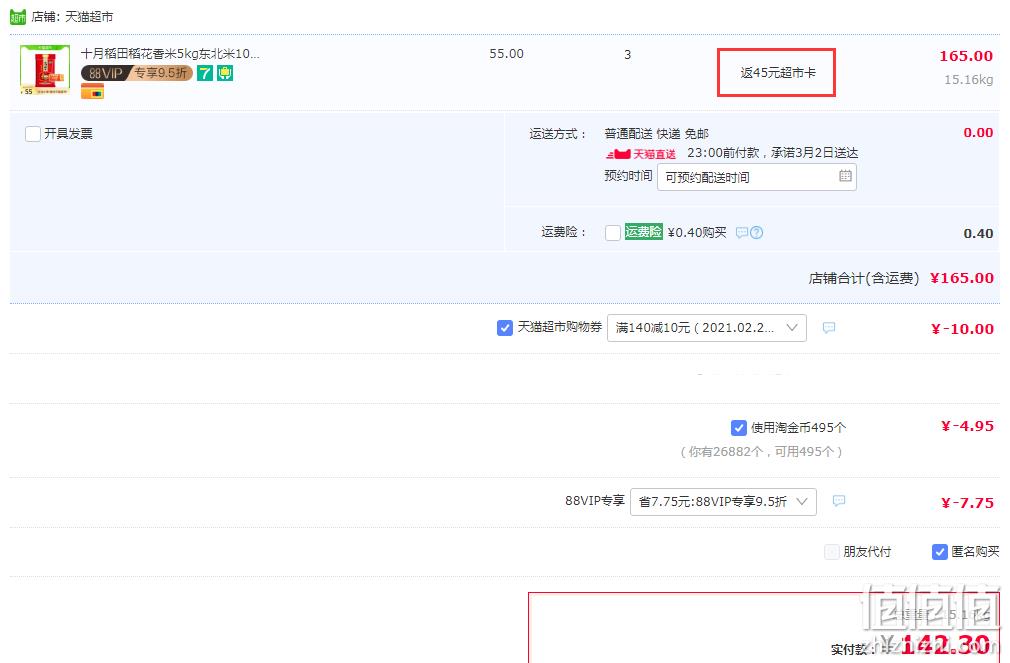Open the calendar icon in delivery time field
The width and height of the screenshot is (1010, 663).
(845, 176)
